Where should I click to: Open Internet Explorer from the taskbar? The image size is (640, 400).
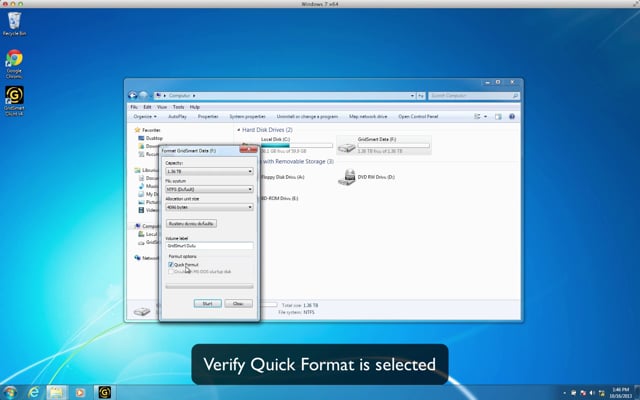pos(34,392)
